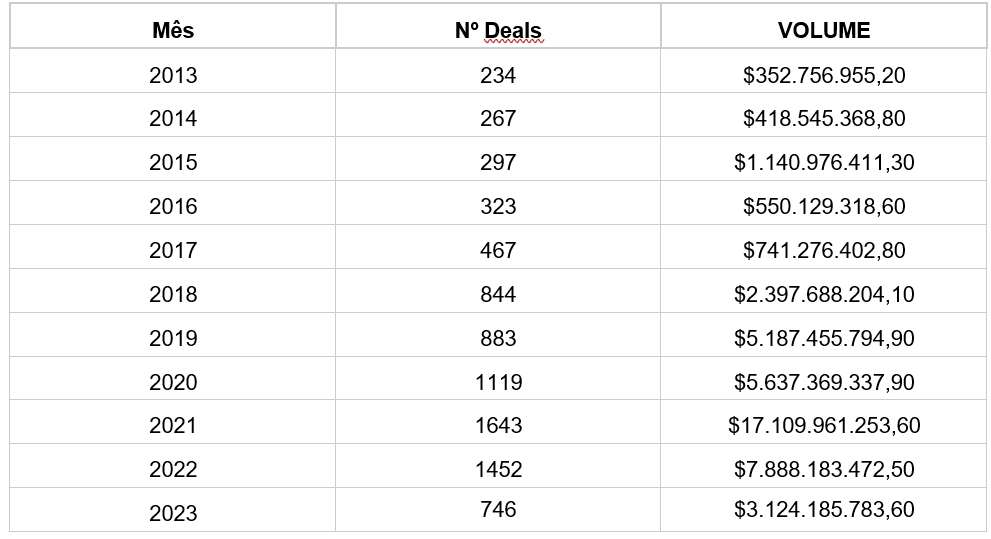Click the 1119 deals cell
The height and width of the screenshot is (539, 991).
498,382
